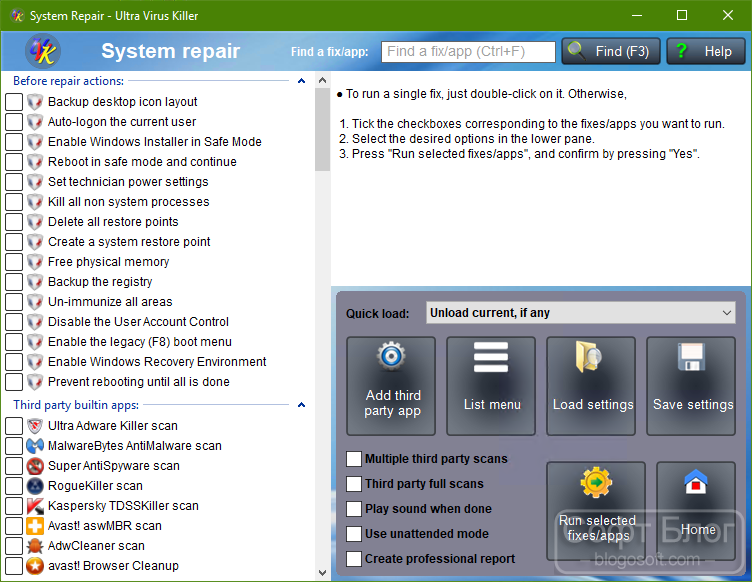Screen dimensions: 752x582
Task: Click the Ultra Adware Killer scan icon
Action: pyautogui.click(x=35, y=426)
